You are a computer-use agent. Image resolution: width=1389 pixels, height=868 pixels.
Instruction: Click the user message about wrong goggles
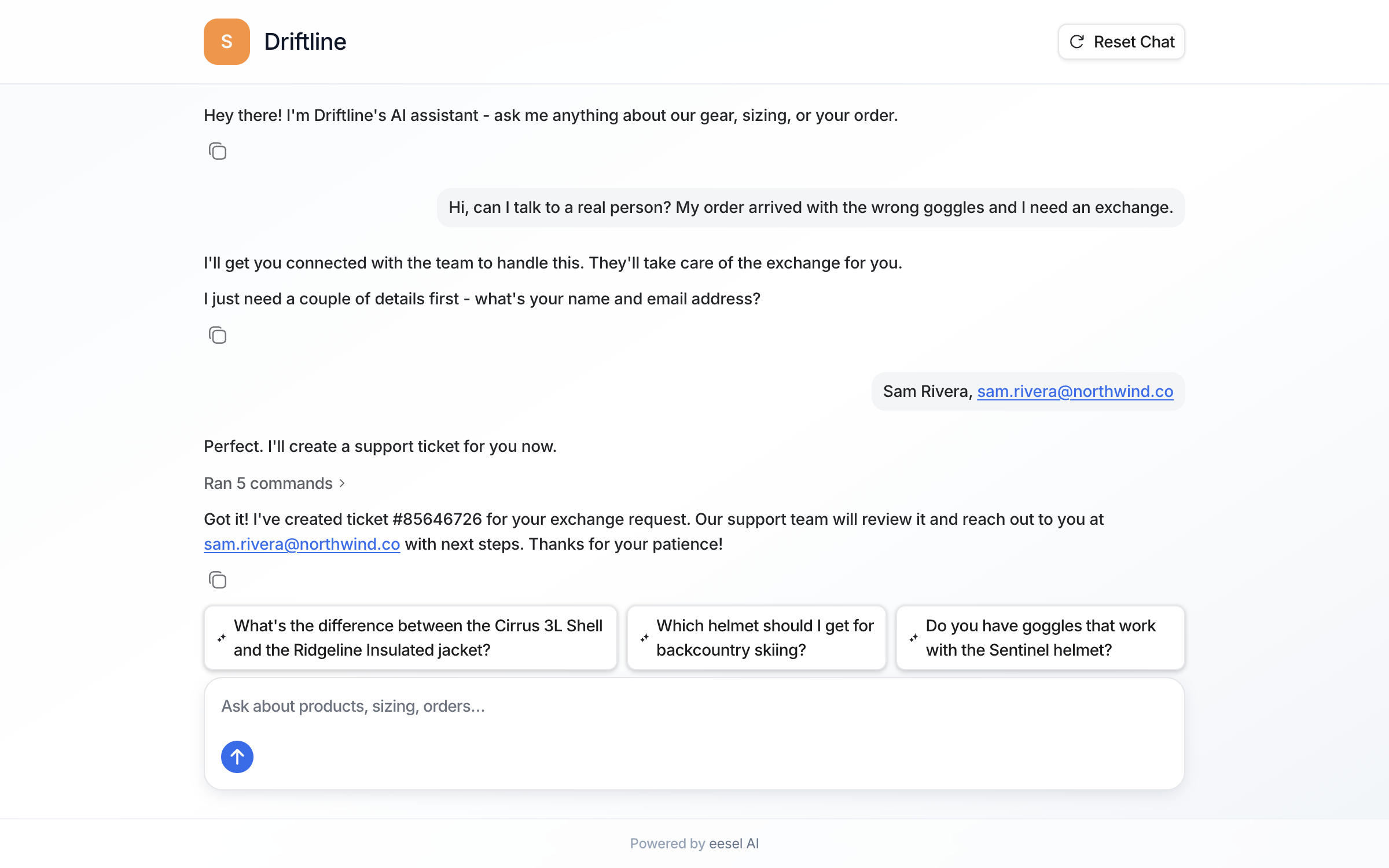pos(811,207)
